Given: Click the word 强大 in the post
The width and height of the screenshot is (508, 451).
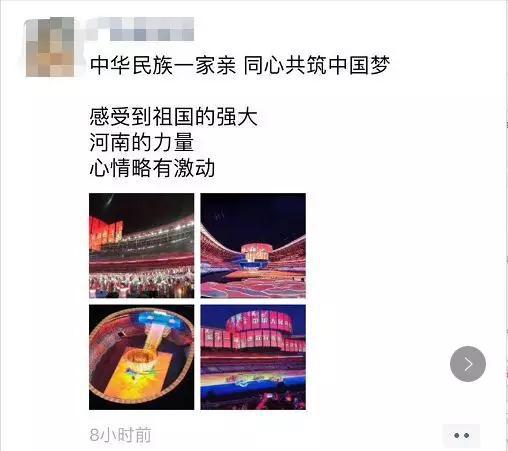Looking at the screenshot, I should coord(237,117).
